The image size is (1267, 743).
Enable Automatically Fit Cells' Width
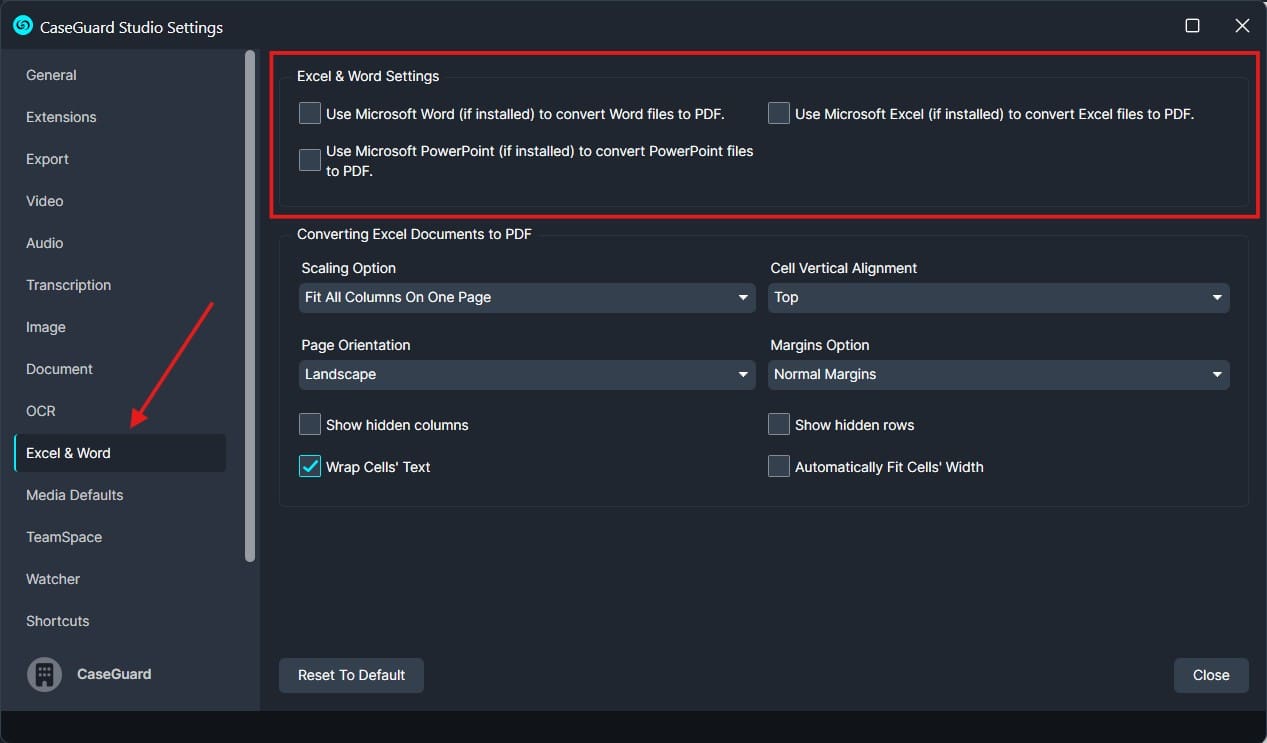779,467
